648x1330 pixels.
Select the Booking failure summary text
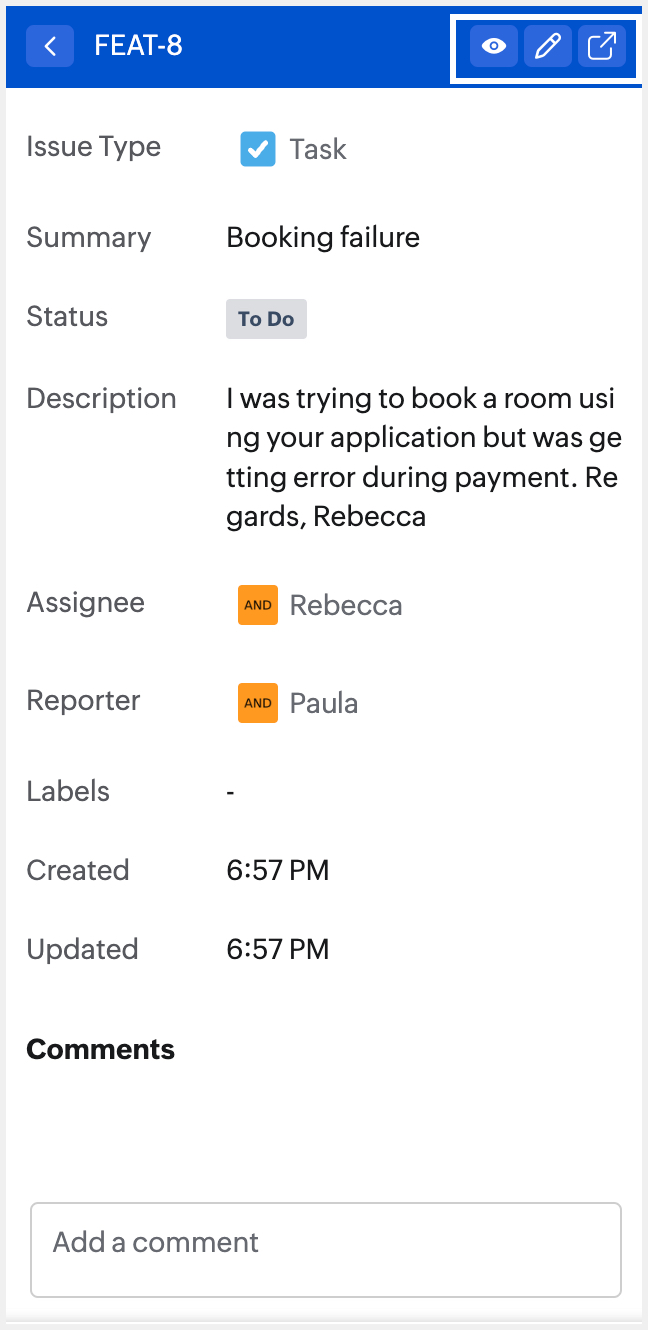(x=323, y=238)
